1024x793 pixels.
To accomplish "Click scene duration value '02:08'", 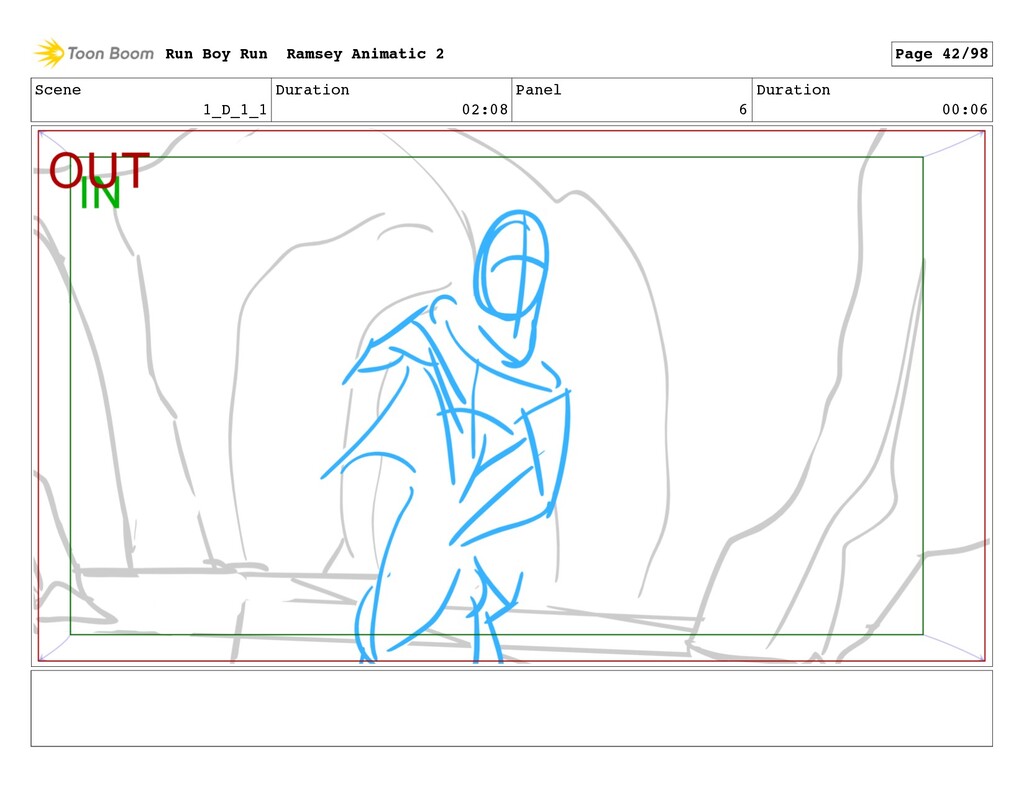I will 485,109.
